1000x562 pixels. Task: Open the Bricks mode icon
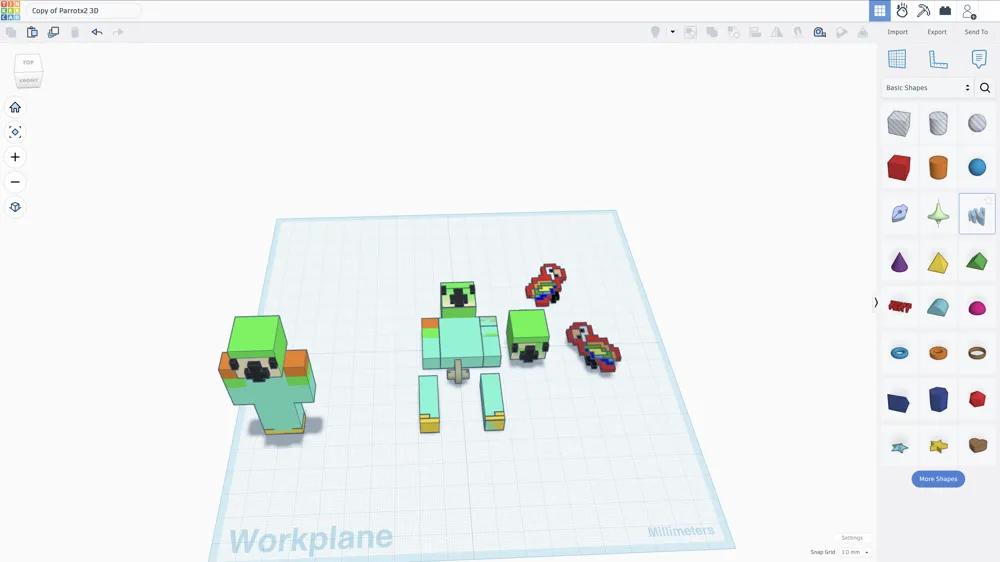click(x=945, y=10)
